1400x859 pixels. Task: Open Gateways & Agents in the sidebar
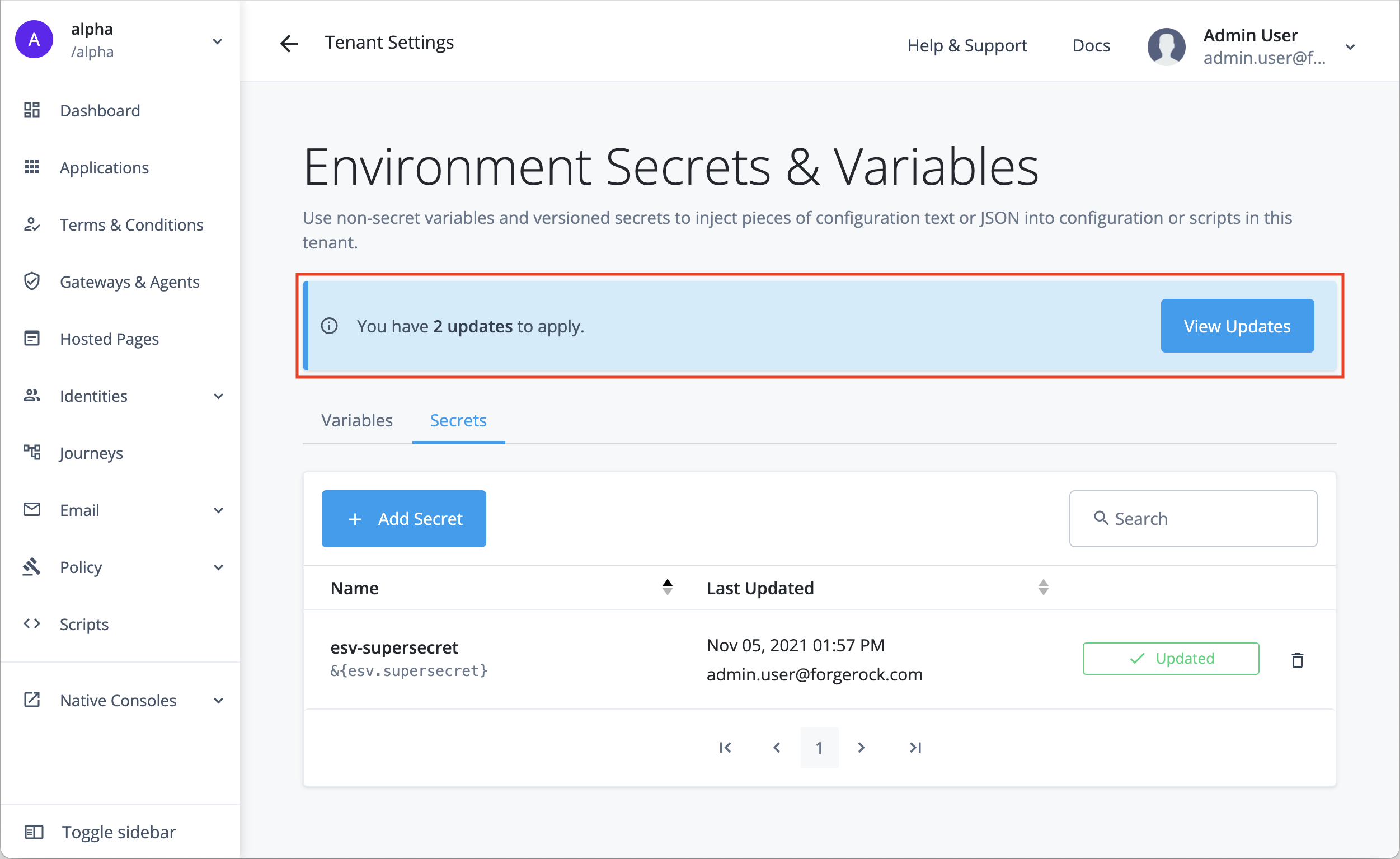pos(129,282)
